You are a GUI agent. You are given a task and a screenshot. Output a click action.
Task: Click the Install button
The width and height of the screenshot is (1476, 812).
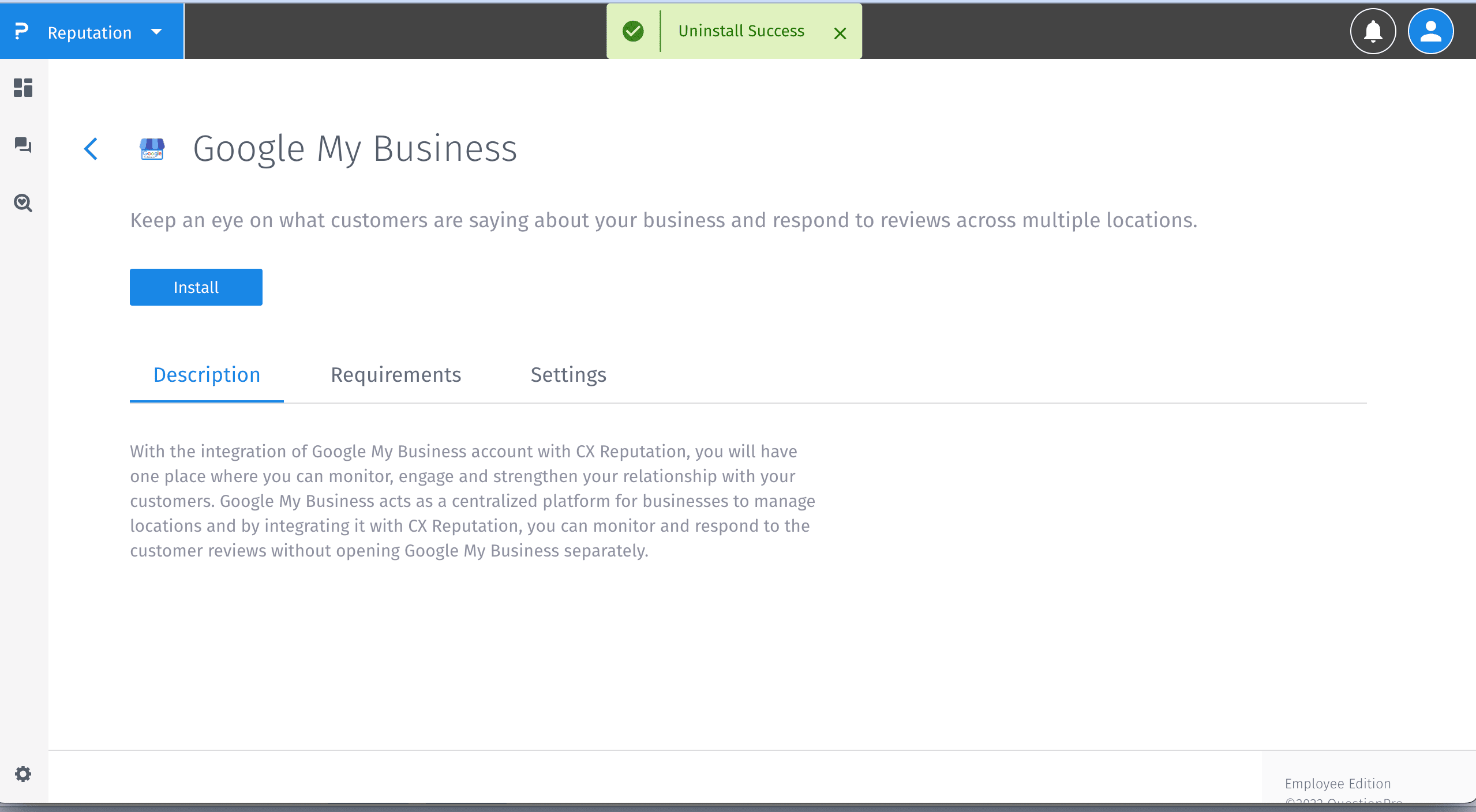pos(196,287)
